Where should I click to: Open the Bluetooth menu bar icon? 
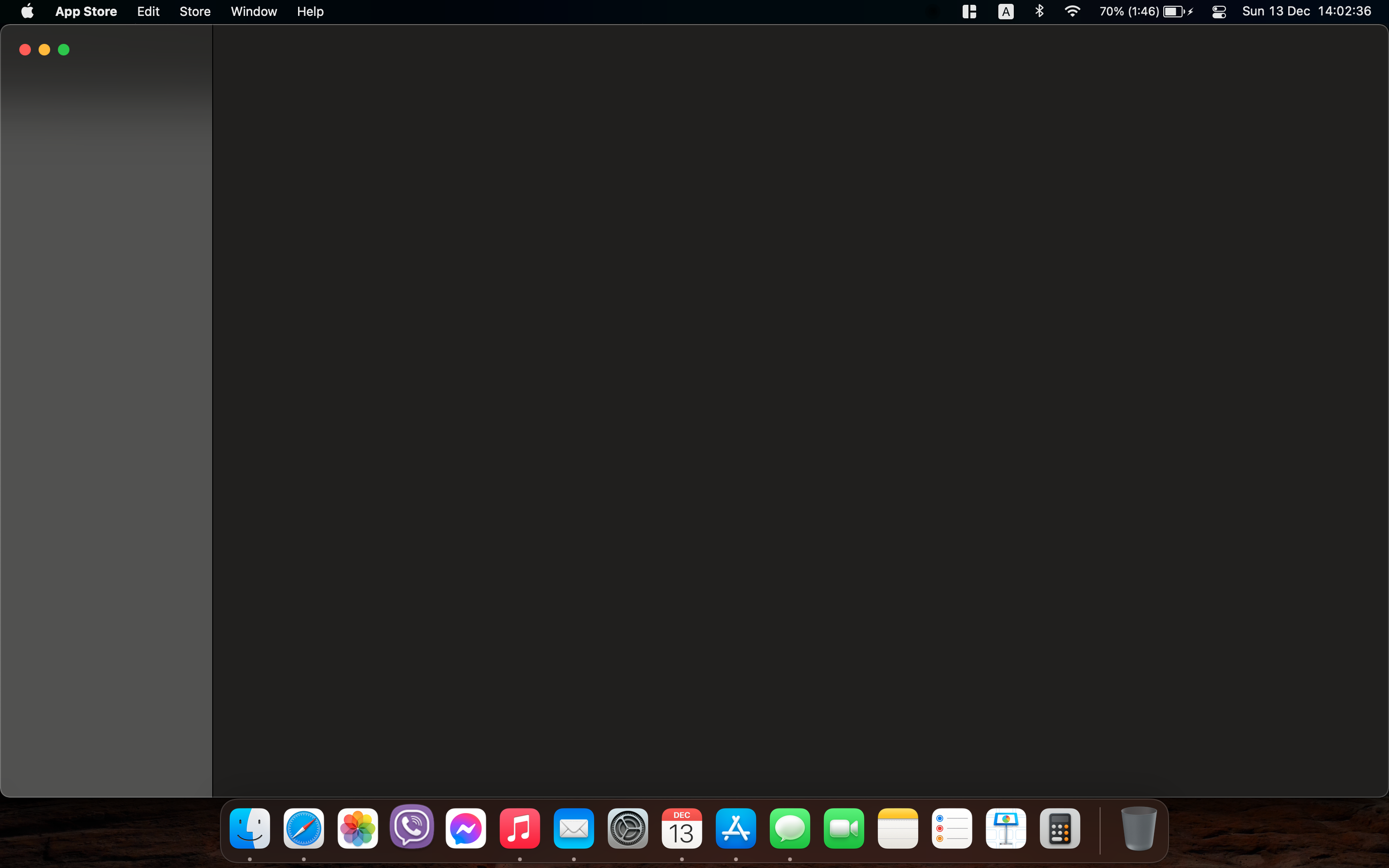pyautogui.click(x=1039, y=12)
